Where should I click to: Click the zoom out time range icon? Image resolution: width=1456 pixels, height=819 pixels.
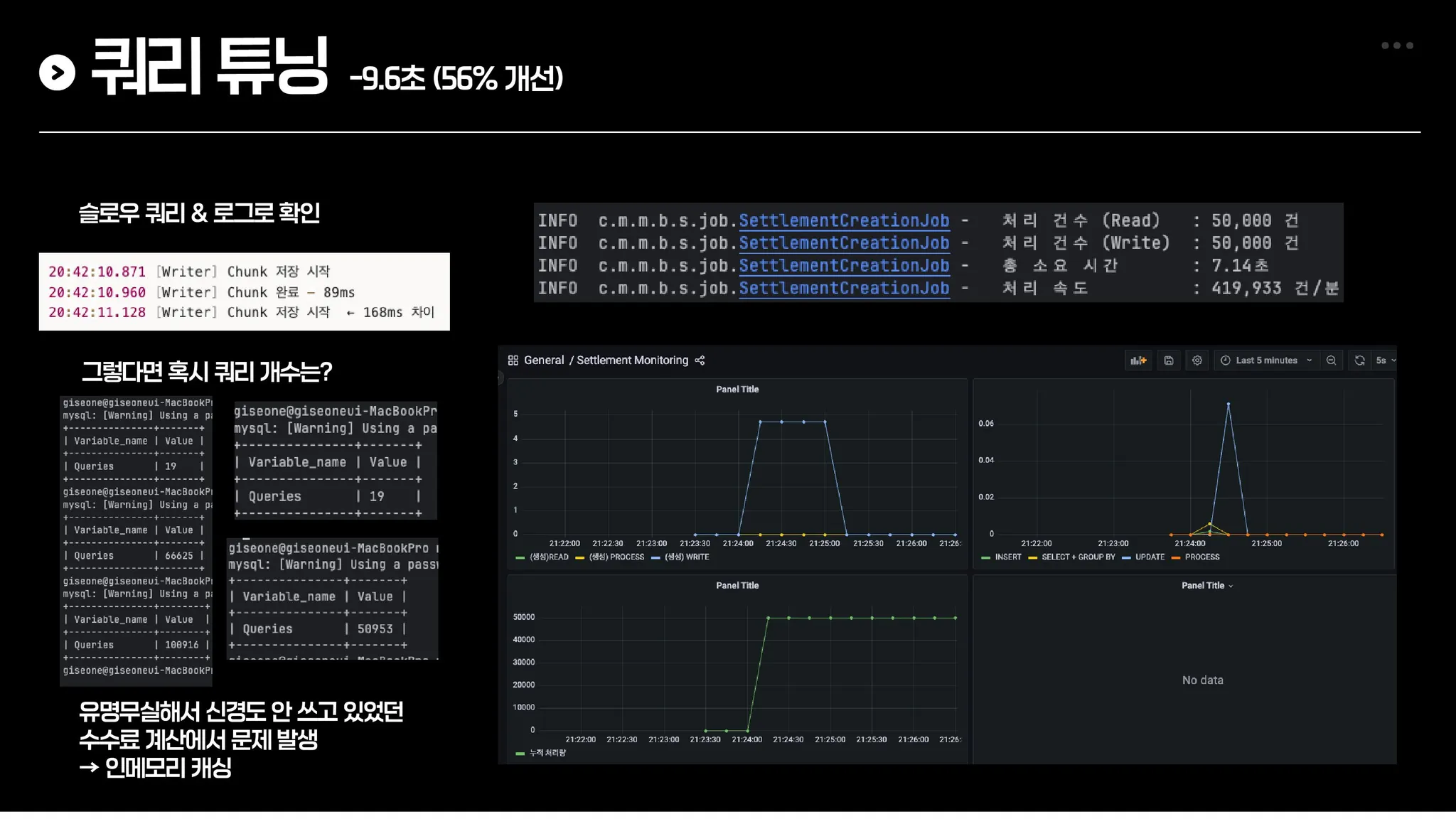point(1331,360)
